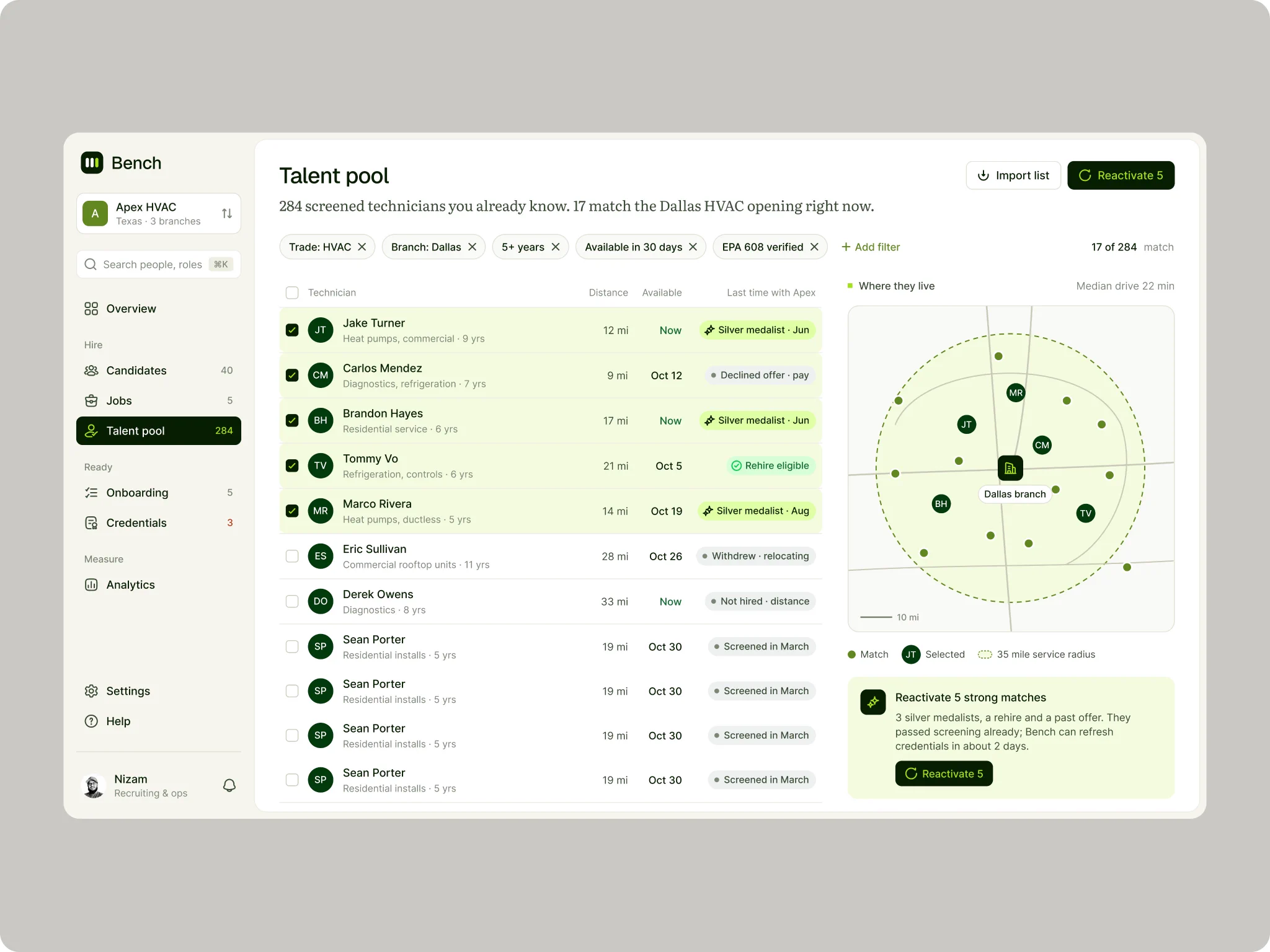1270x952 pixels.
Task: Open the Onboarding section
Action: click(159, 493)
